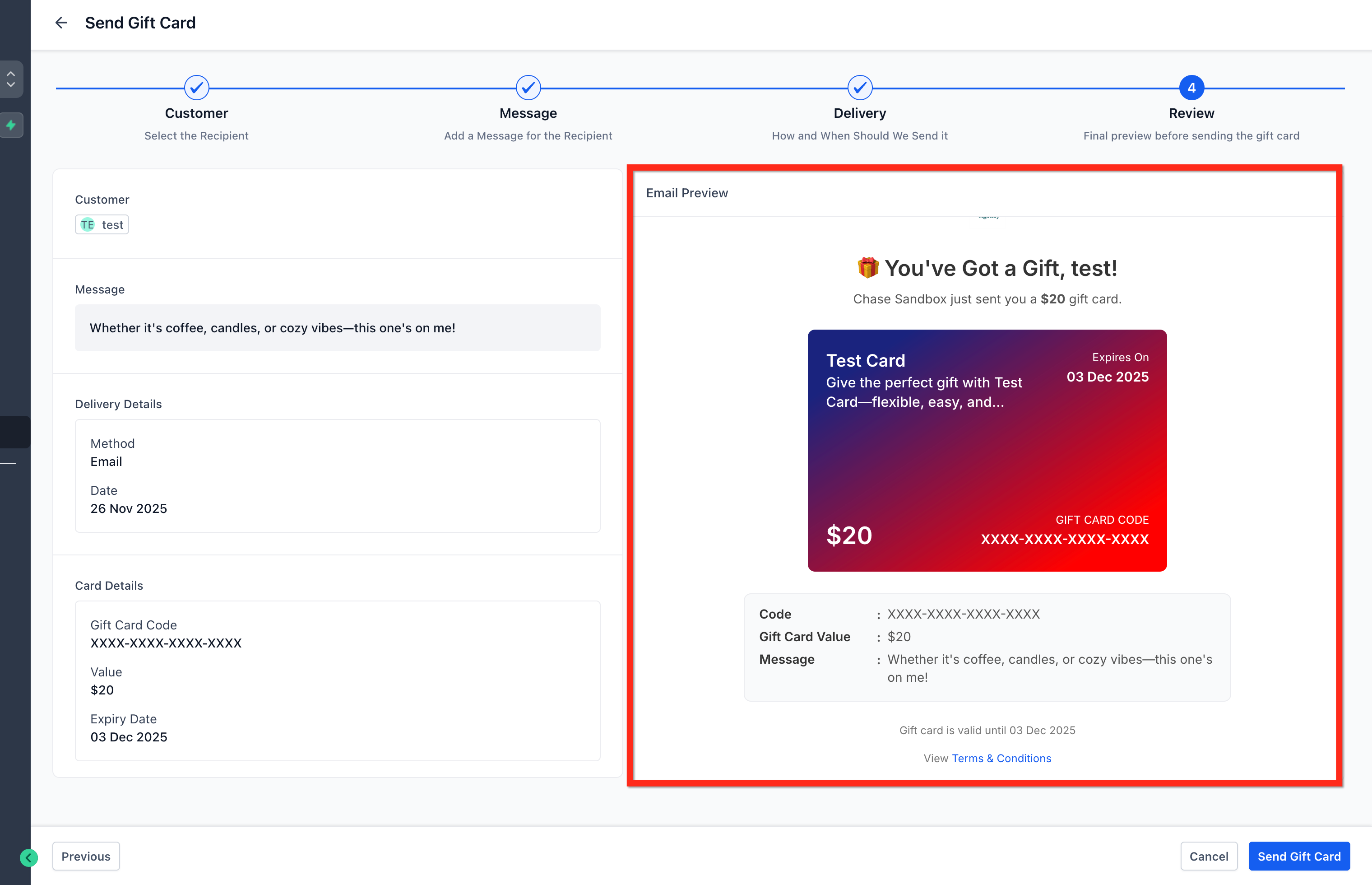Click the gift emoji in email heading

[x=868, y=268]
